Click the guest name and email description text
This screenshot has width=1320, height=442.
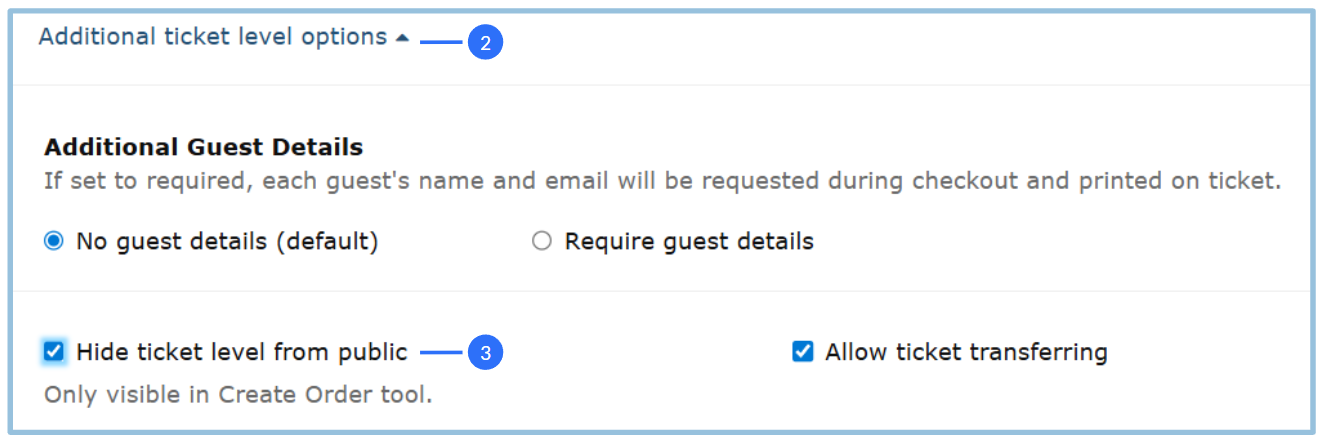[x=662, y=182]
